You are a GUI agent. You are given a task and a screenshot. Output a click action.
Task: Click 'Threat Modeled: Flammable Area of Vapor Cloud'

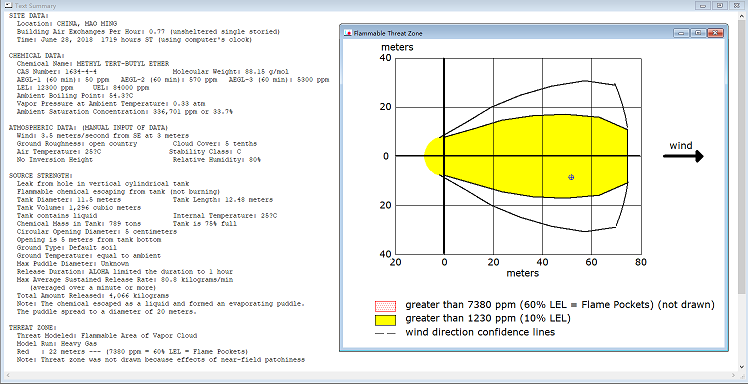[107, 336]
